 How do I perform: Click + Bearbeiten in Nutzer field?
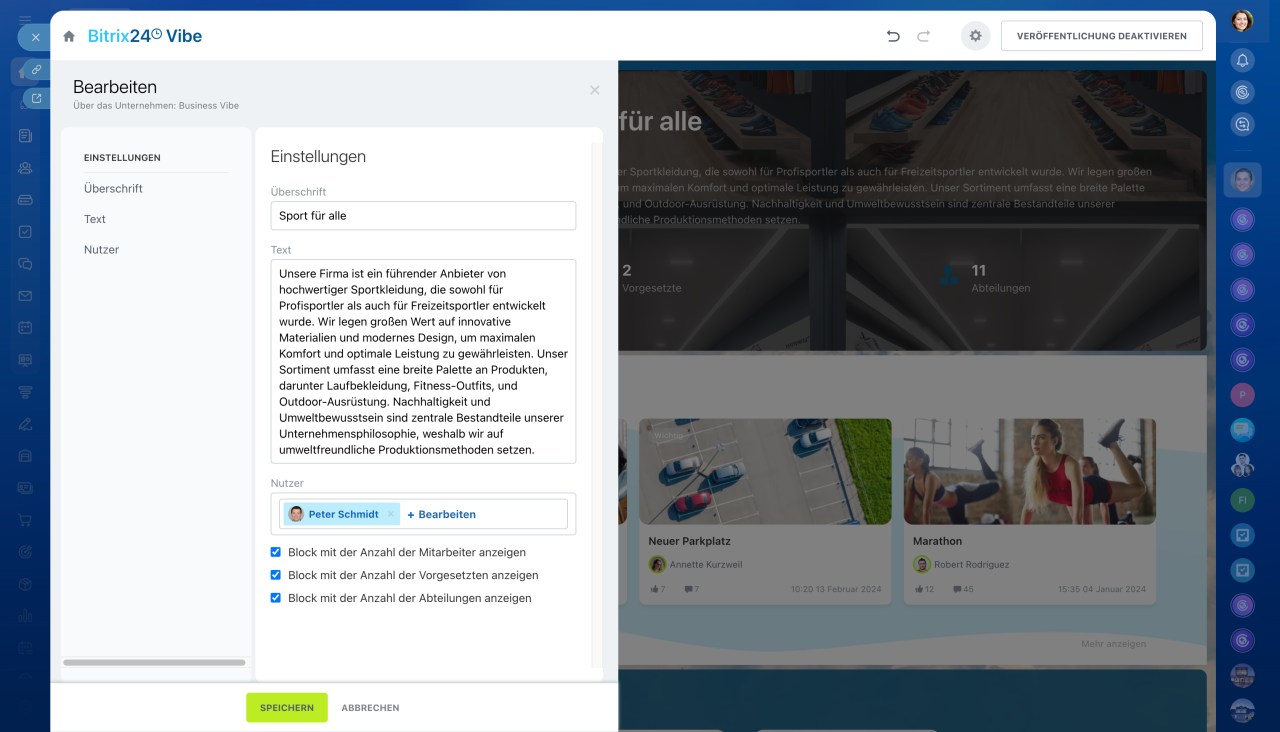441,514
